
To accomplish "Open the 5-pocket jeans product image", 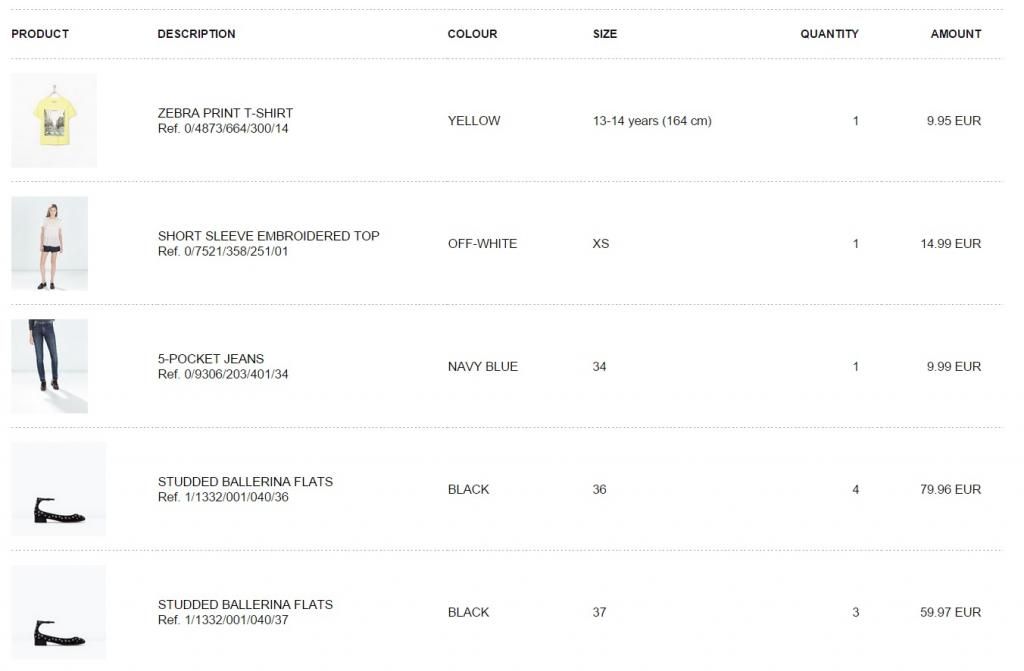I will click(49, 365).
